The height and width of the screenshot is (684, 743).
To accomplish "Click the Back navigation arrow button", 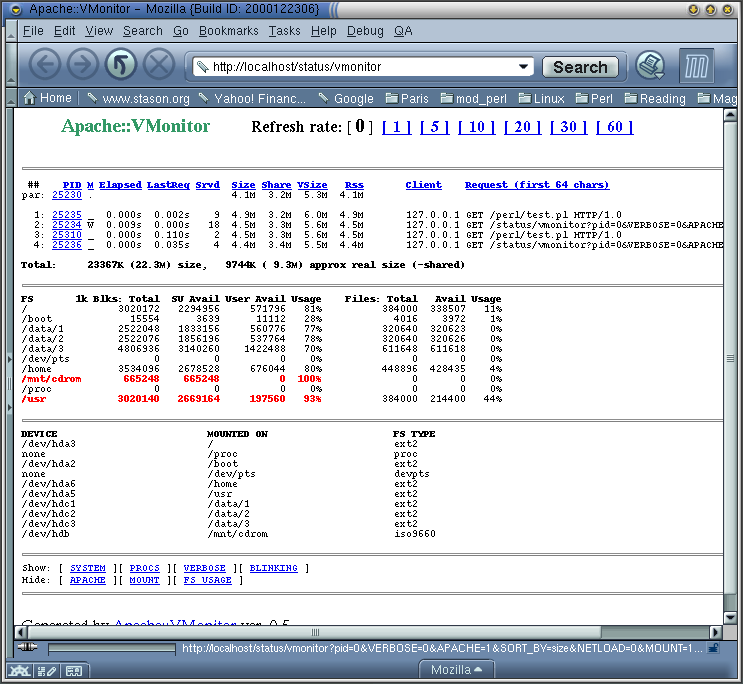I will pyautogui.click(x=45, y=66).
